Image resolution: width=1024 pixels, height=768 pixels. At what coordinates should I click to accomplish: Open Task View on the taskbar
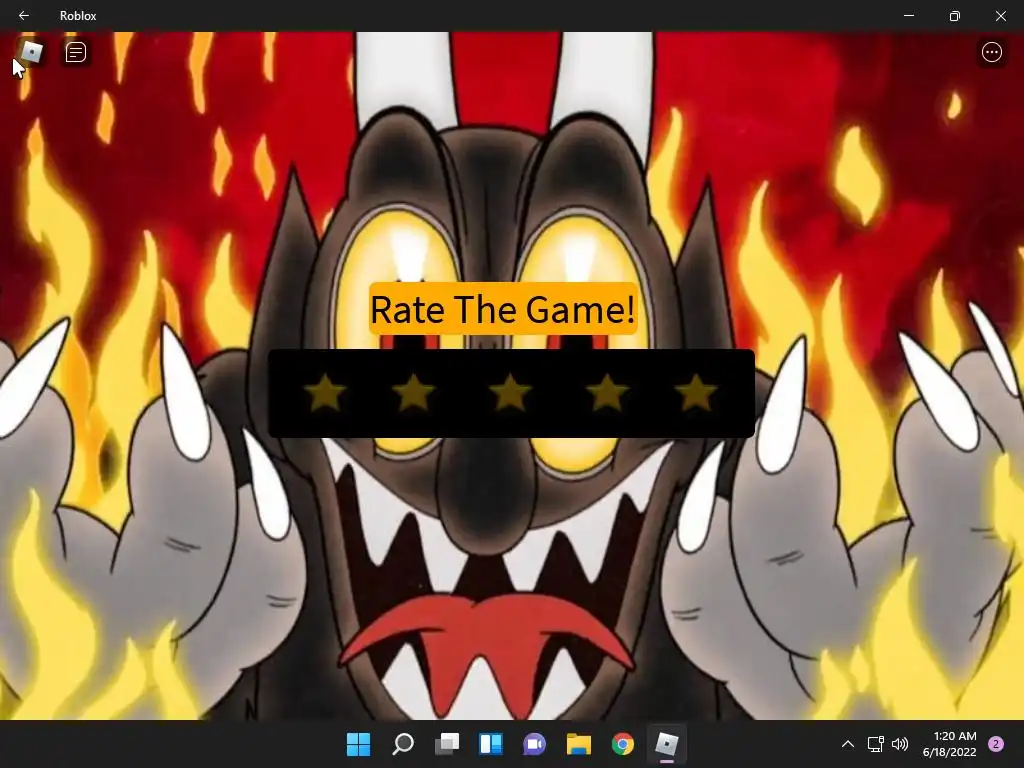coord(447,744)
